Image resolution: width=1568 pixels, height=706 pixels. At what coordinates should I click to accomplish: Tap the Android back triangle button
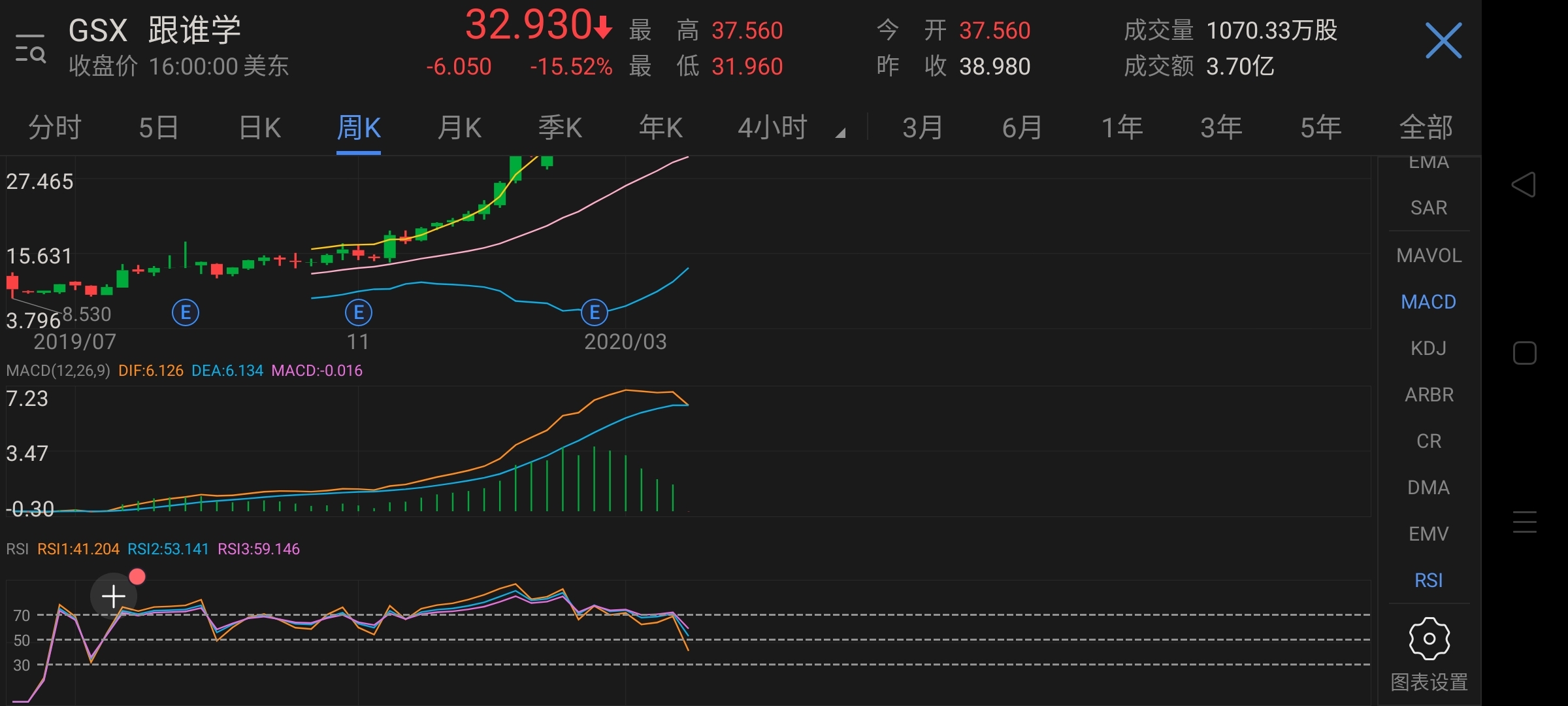click(x=1524, y=184)
